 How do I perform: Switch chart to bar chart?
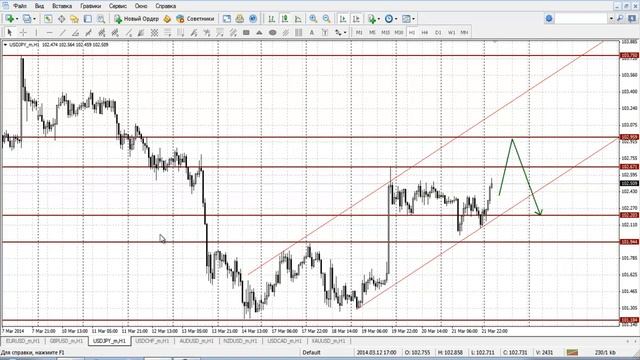[271, 19]
